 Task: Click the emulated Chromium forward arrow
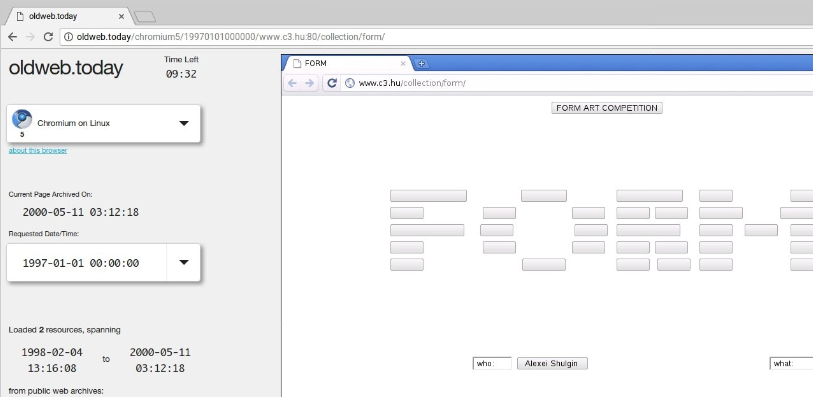point(310,83)
